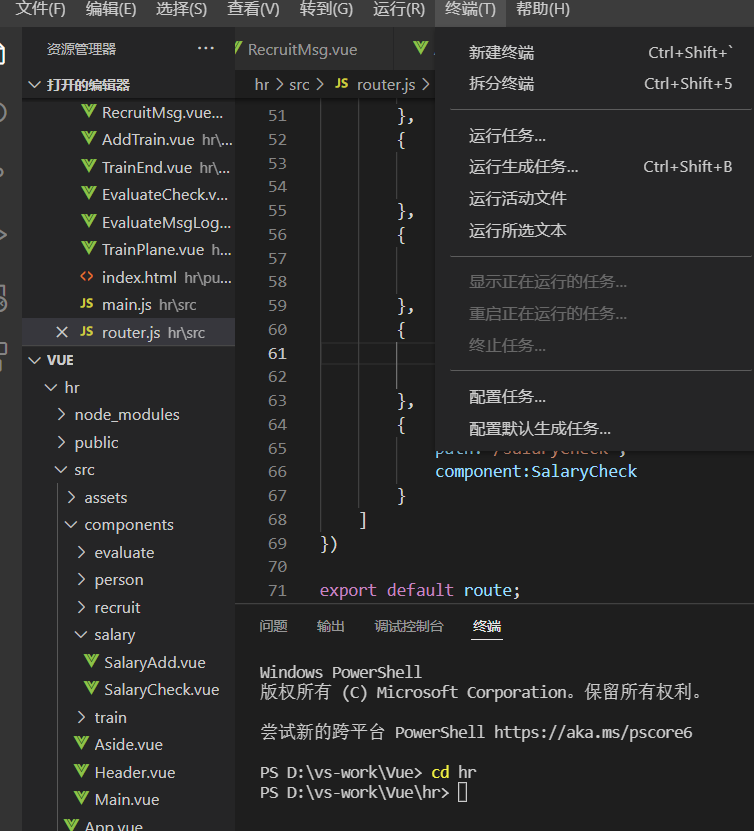The image size is (754, 831).
Task: Open AddTrain.vue in open editors list
Action: 148,139
